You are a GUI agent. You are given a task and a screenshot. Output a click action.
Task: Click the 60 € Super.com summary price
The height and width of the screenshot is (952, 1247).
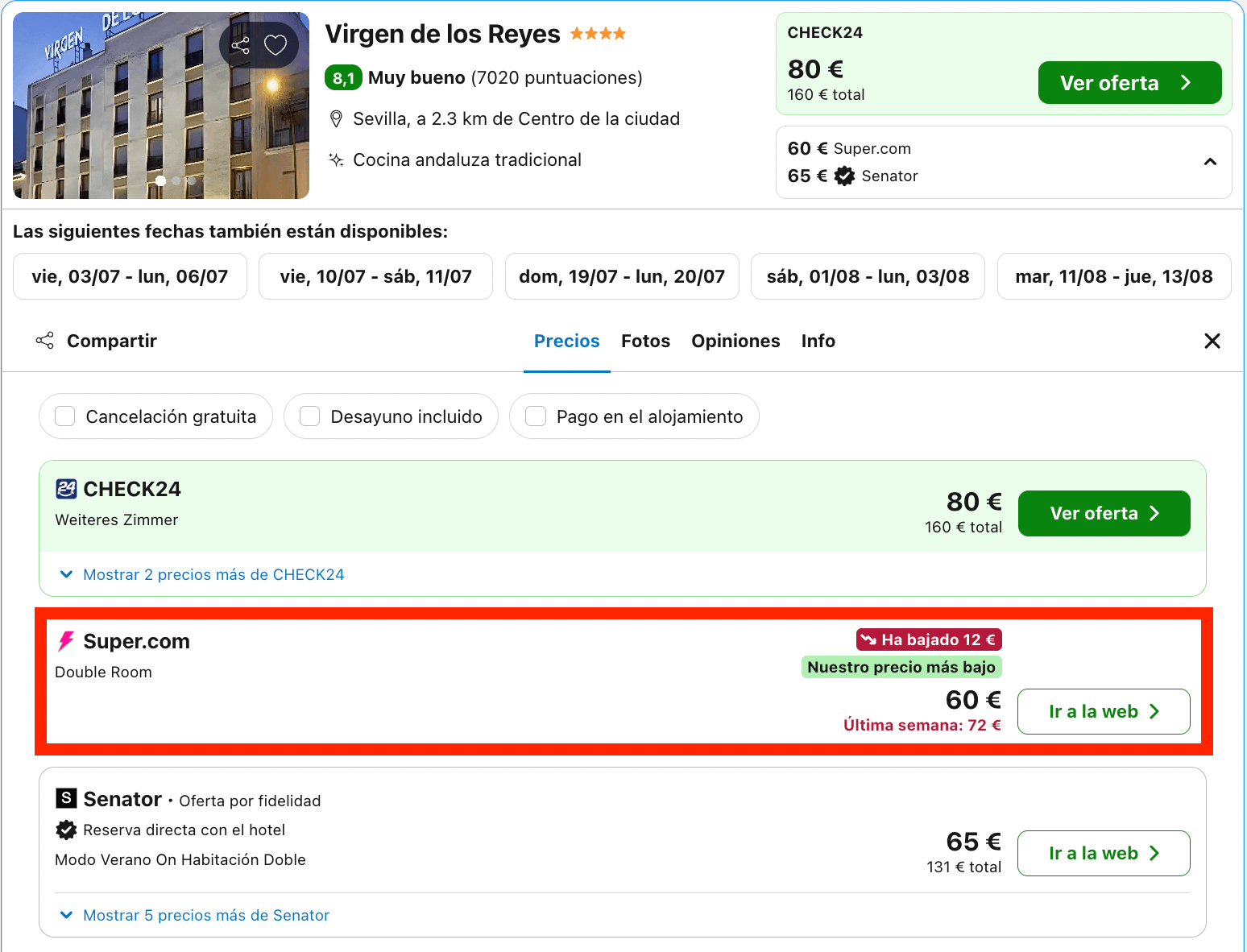pyautogui.click(x=849, y=148)
